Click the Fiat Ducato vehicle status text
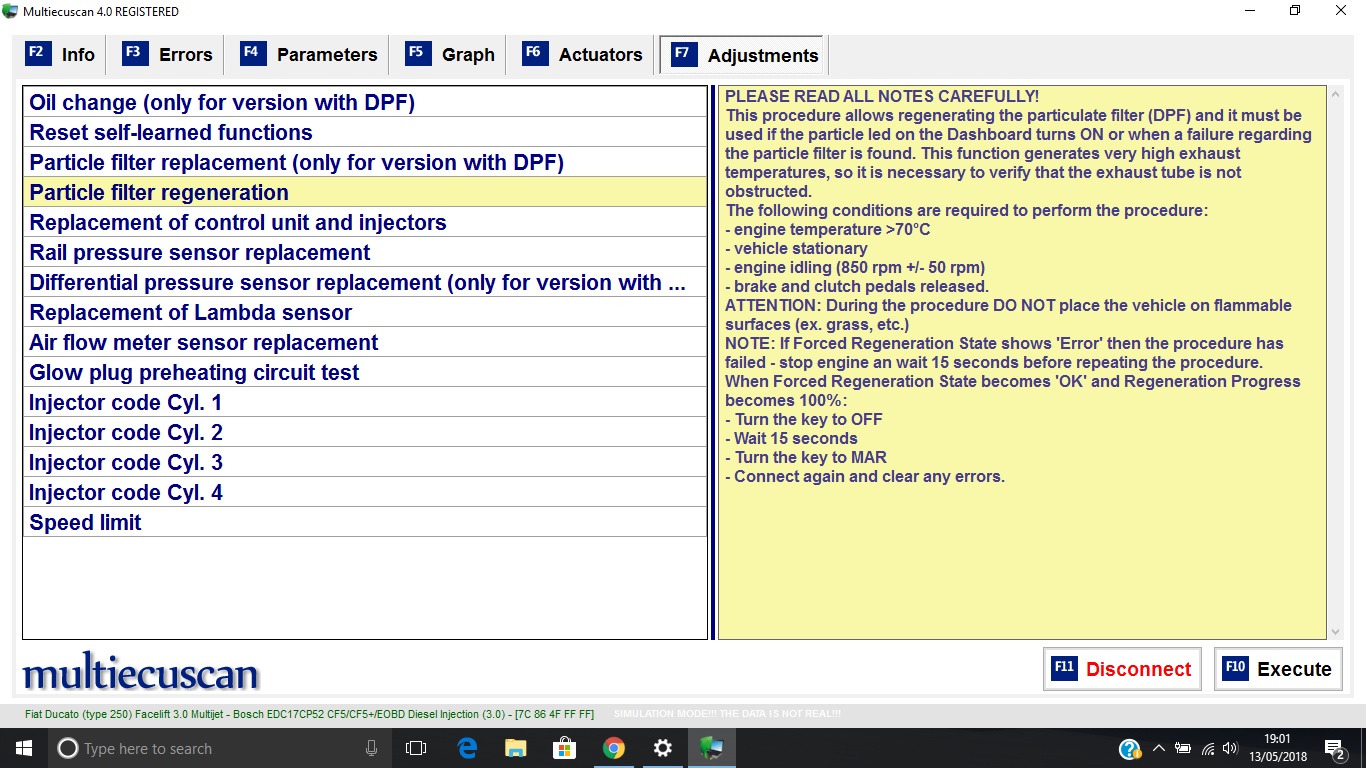 309,714
